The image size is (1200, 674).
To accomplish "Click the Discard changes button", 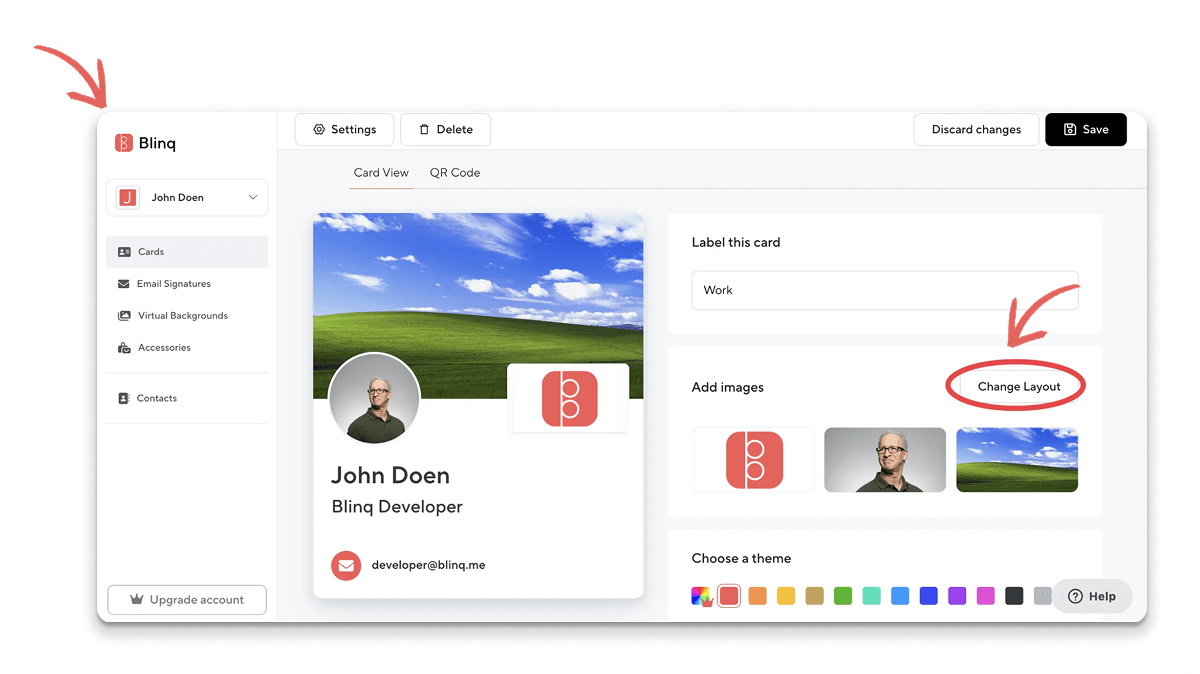I will [x=976, y=129].
